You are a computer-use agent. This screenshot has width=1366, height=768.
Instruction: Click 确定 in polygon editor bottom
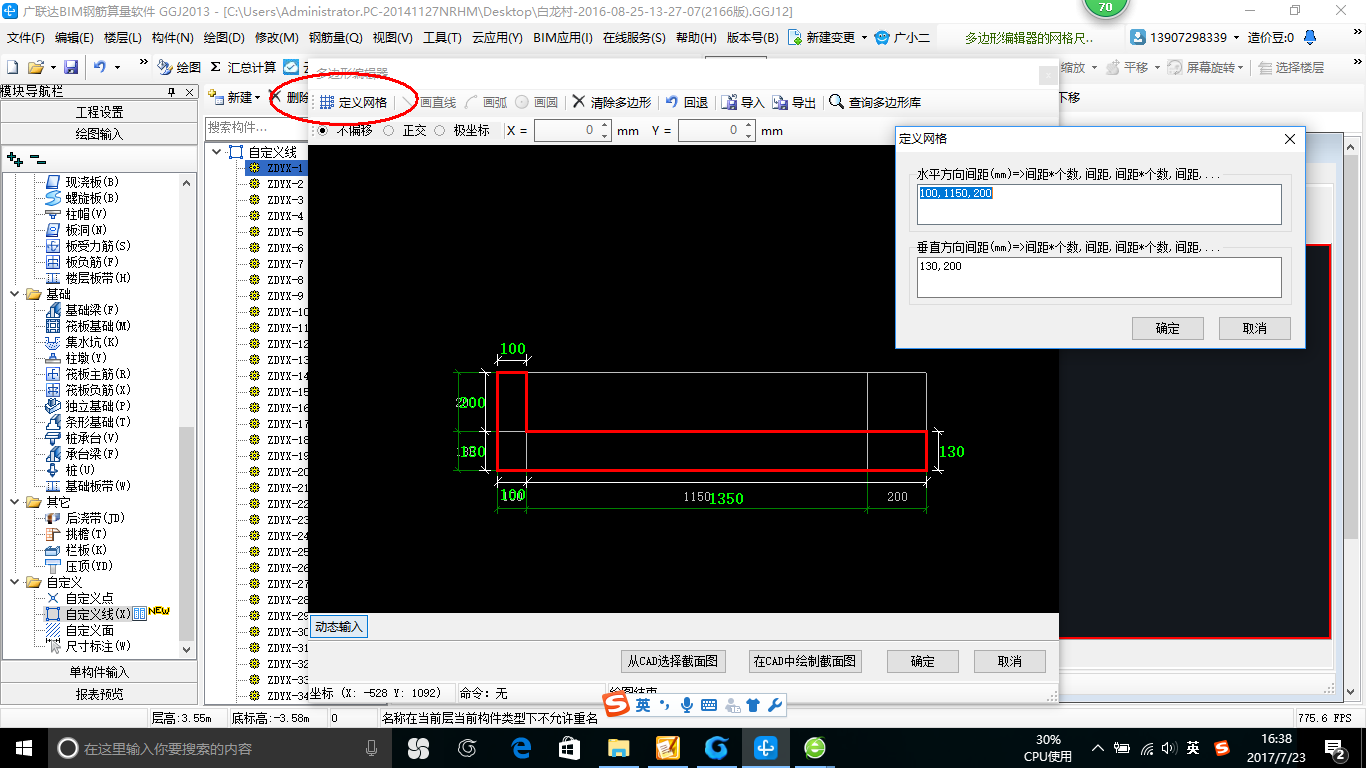pos(923,661)
